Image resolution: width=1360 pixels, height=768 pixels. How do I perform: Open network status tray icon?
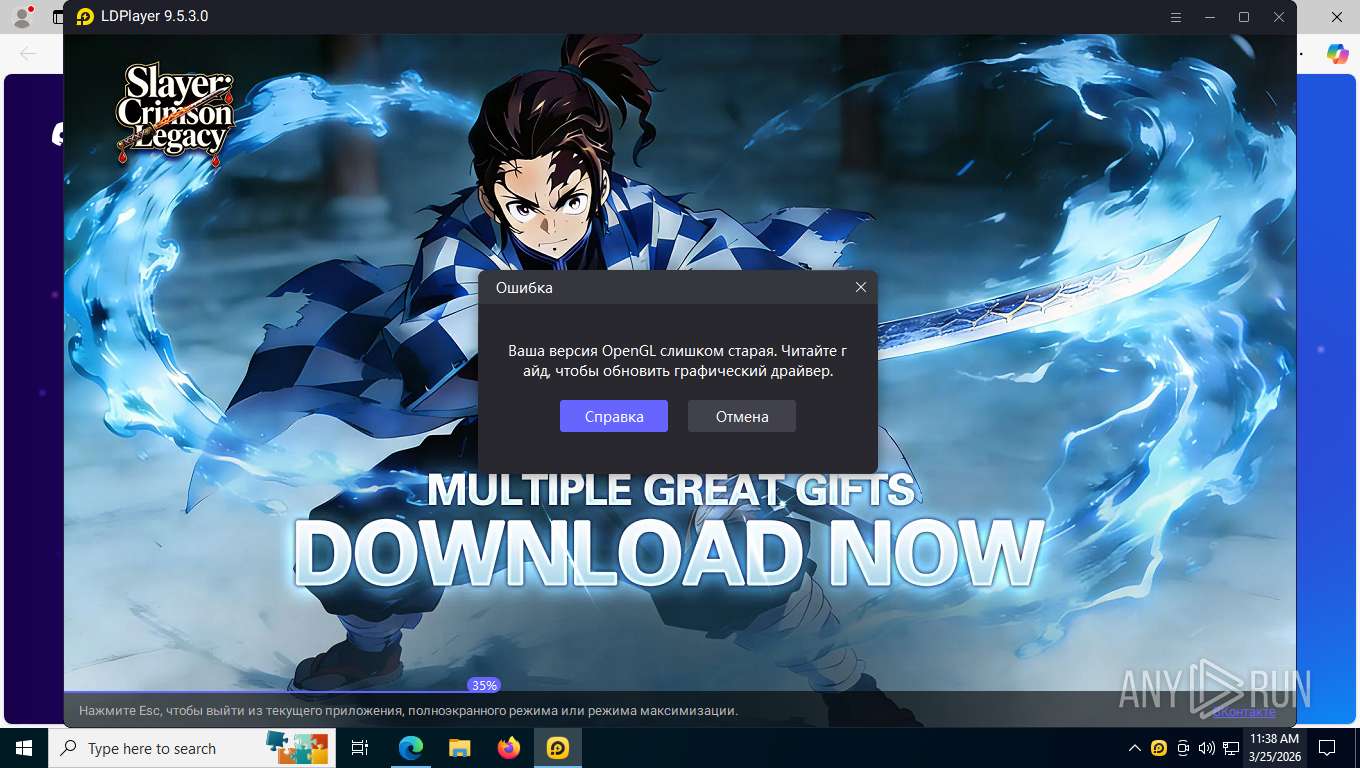click(x=1230, y=748)
